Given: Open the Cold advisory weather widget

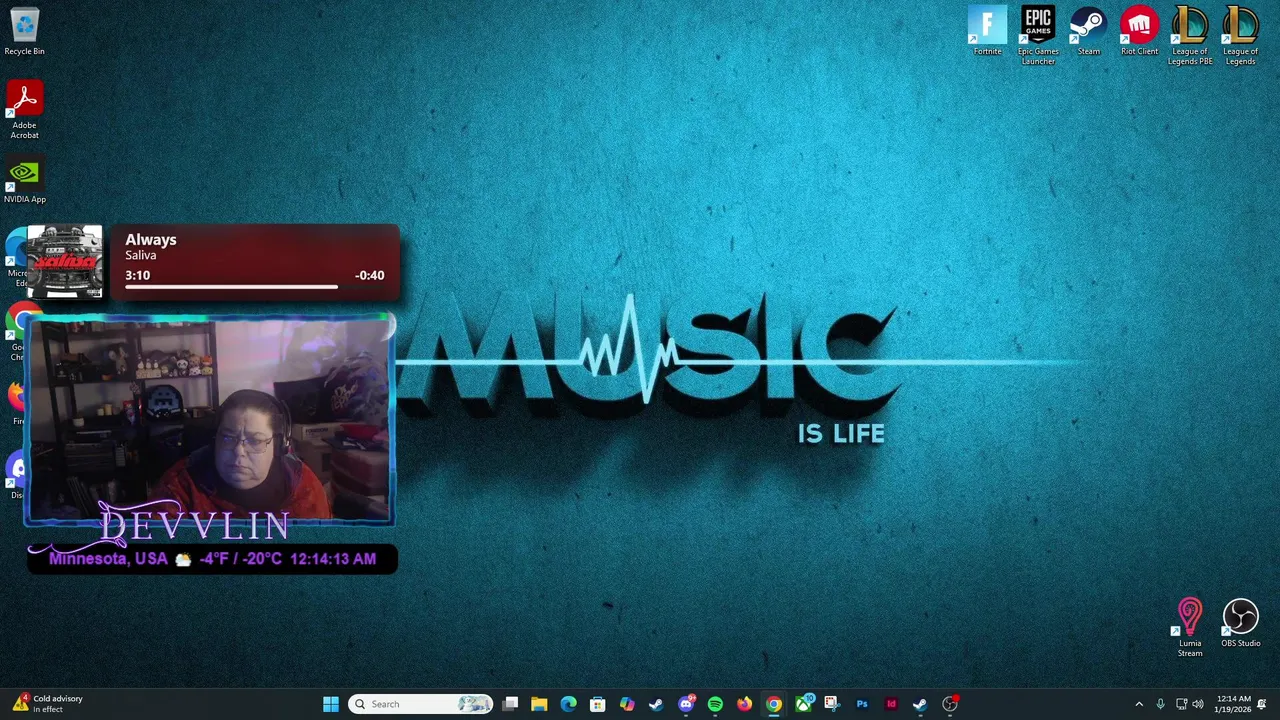Looking at the screenshot, I should [x=47, y=704].
